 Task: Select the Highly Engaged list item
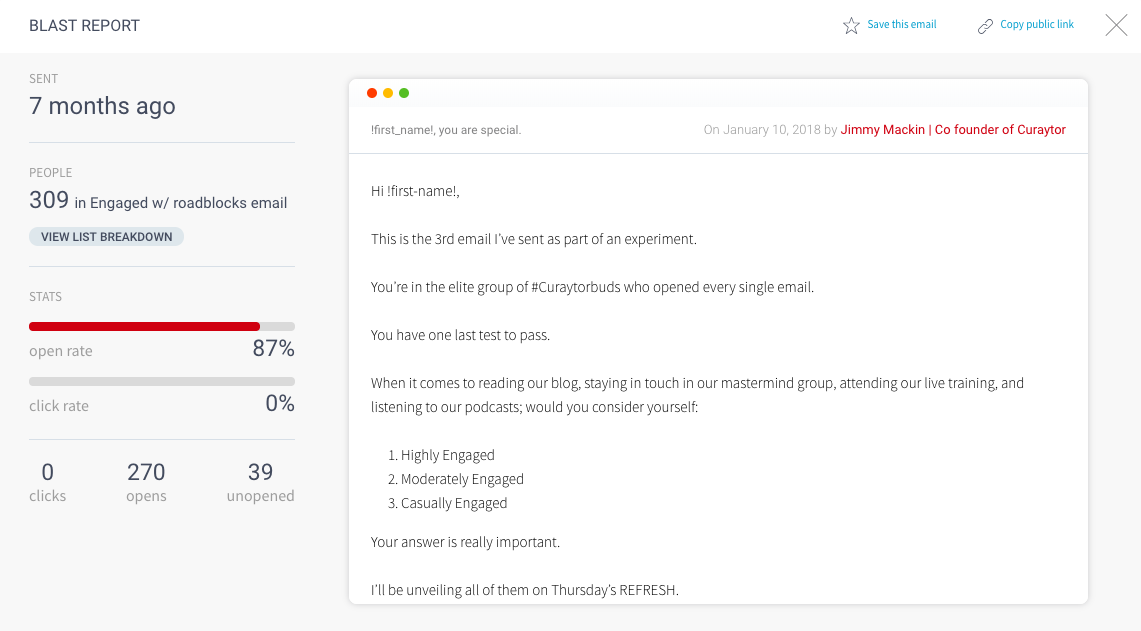click(x=441, y=455)
